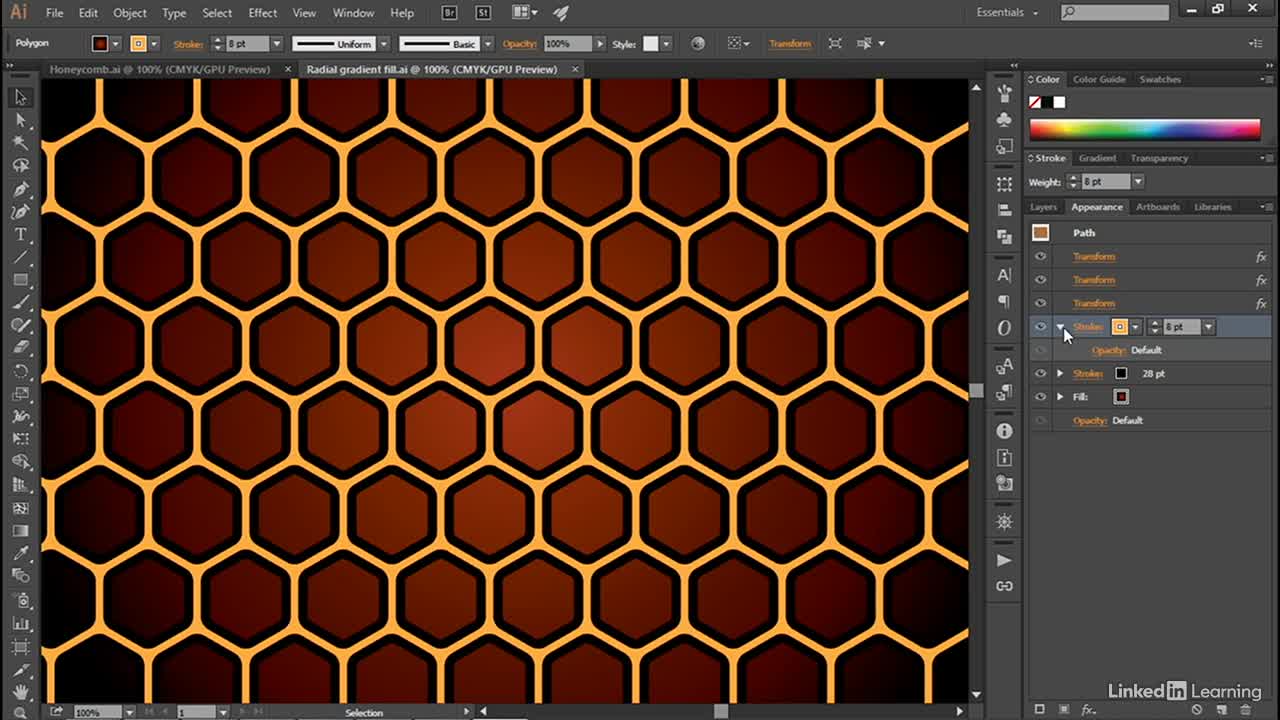Switch to the Gradient panel tab
1280x720 pixels.
pyautogui.click(x=1097, y=158)
